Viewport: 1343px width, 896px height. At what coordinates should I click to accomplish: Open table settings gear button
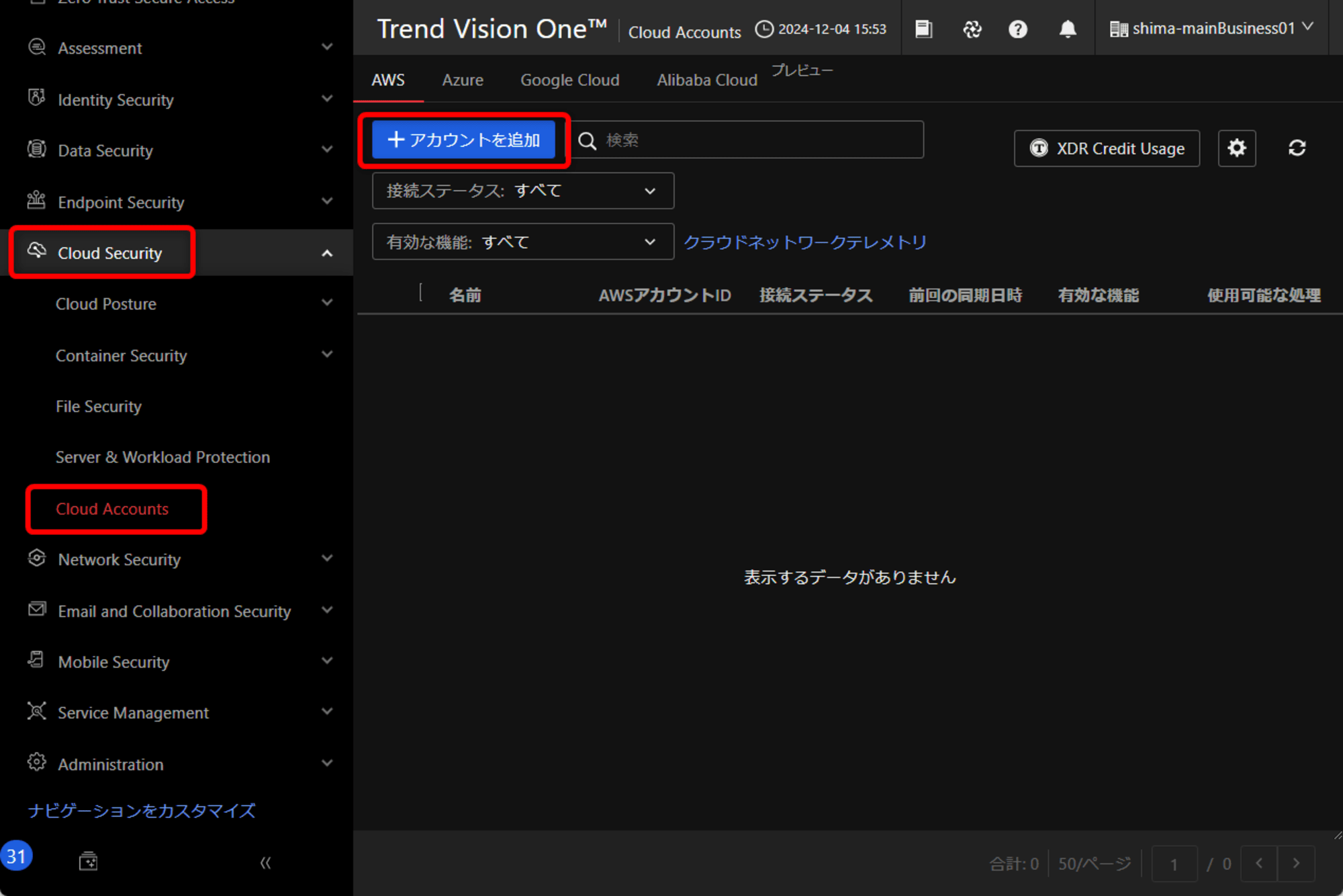tap(1237, 148)
